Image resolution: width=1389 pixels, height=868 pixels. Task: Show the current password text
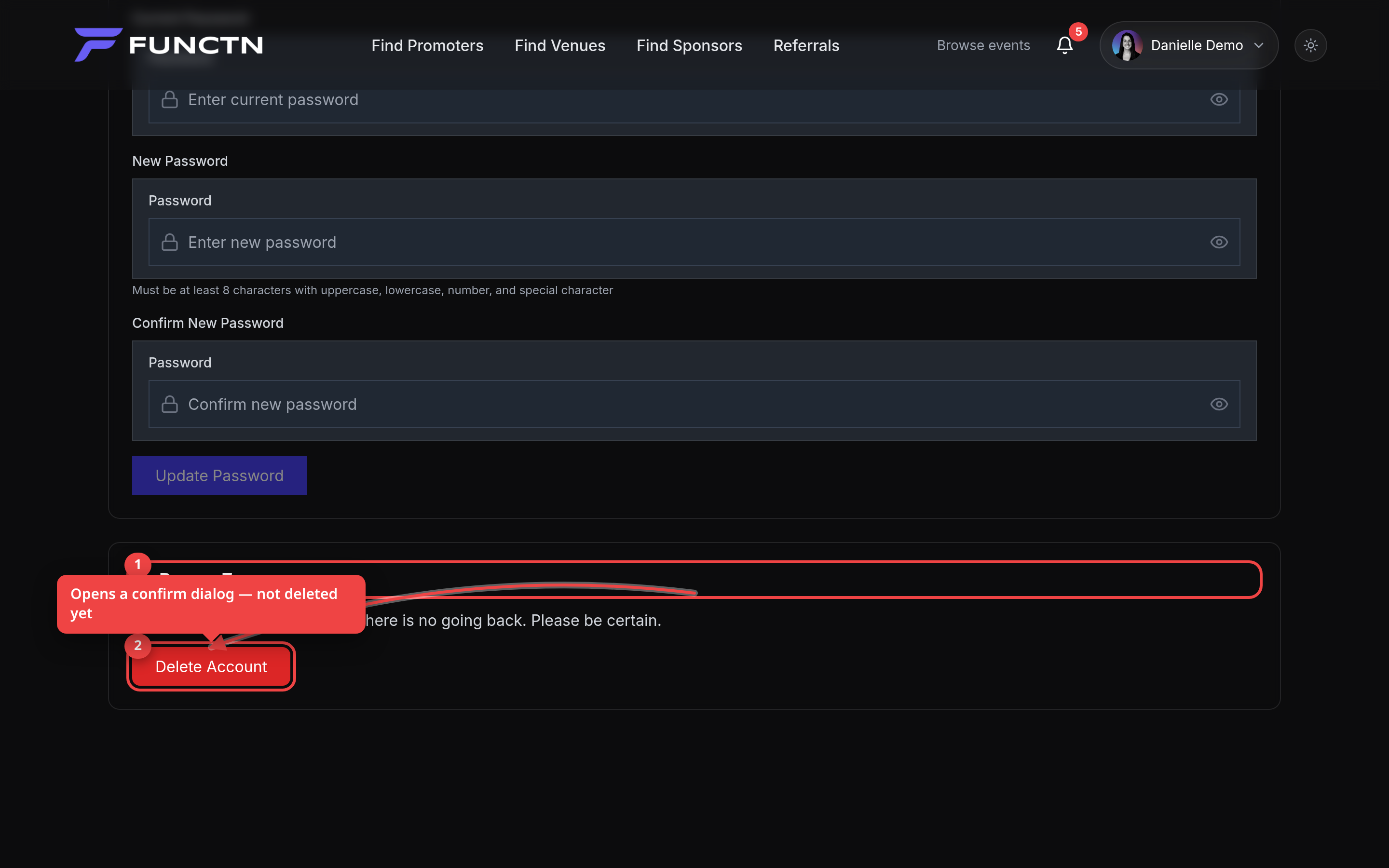(x=1219, y=99)
